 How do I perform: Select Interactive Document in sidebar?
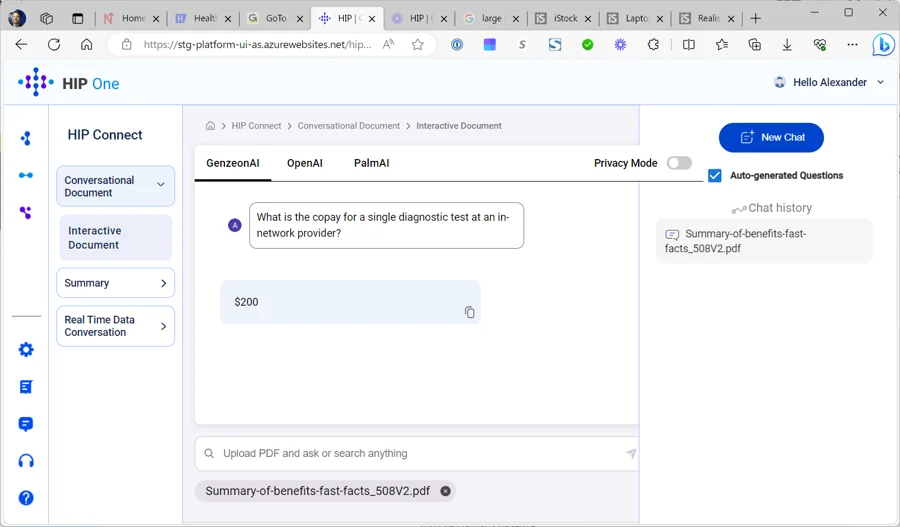point(115,238)
